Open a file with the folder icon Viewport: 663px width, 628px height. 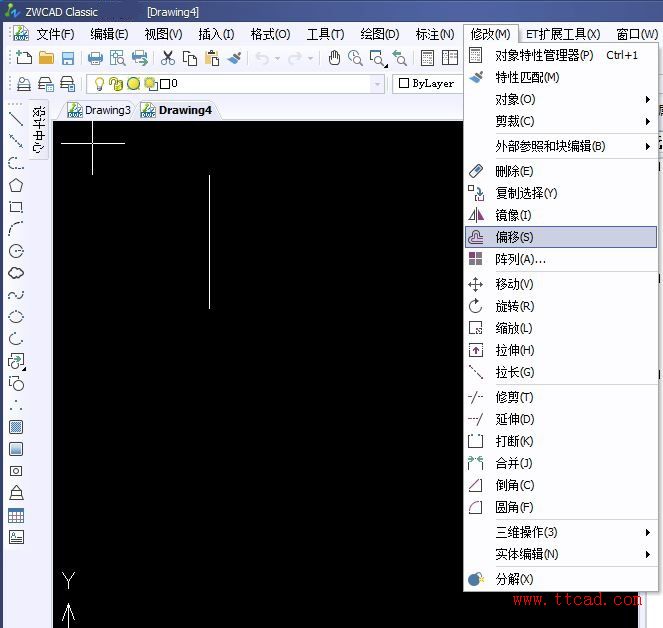tap(46, 58)
